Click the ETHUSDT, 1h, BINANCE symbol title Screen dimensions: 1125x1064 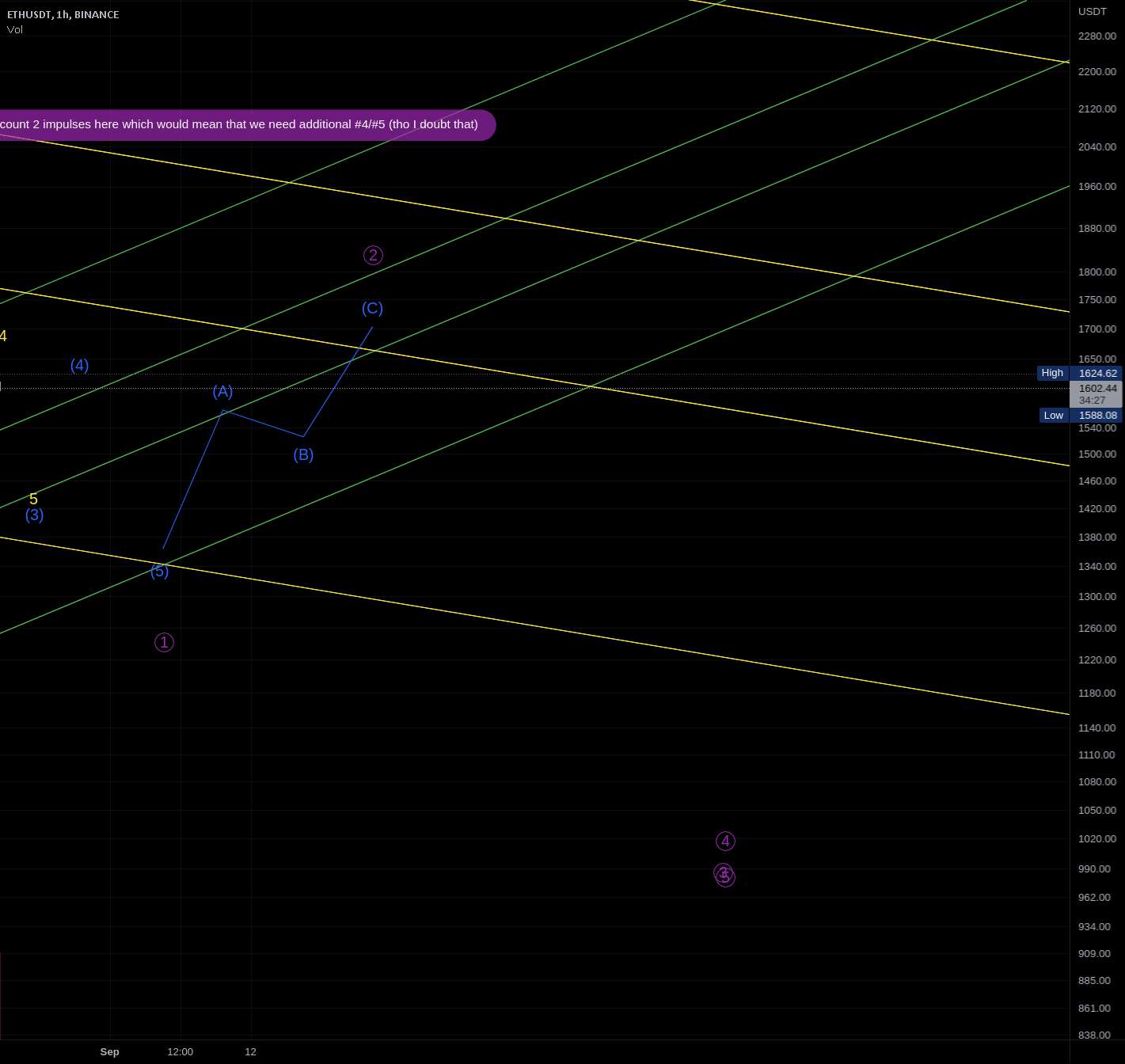[x=63, y=14]
